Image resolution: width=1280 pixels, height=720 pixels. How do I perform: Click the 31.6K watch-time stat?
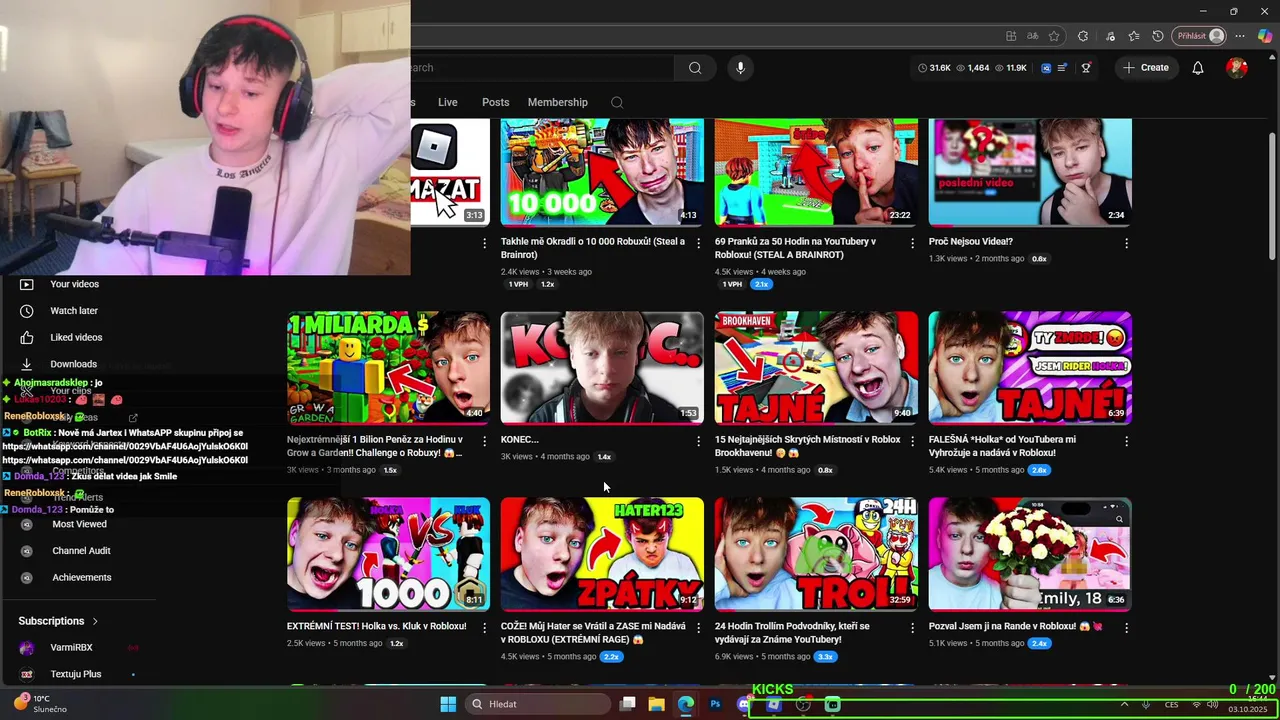[934, 68]
